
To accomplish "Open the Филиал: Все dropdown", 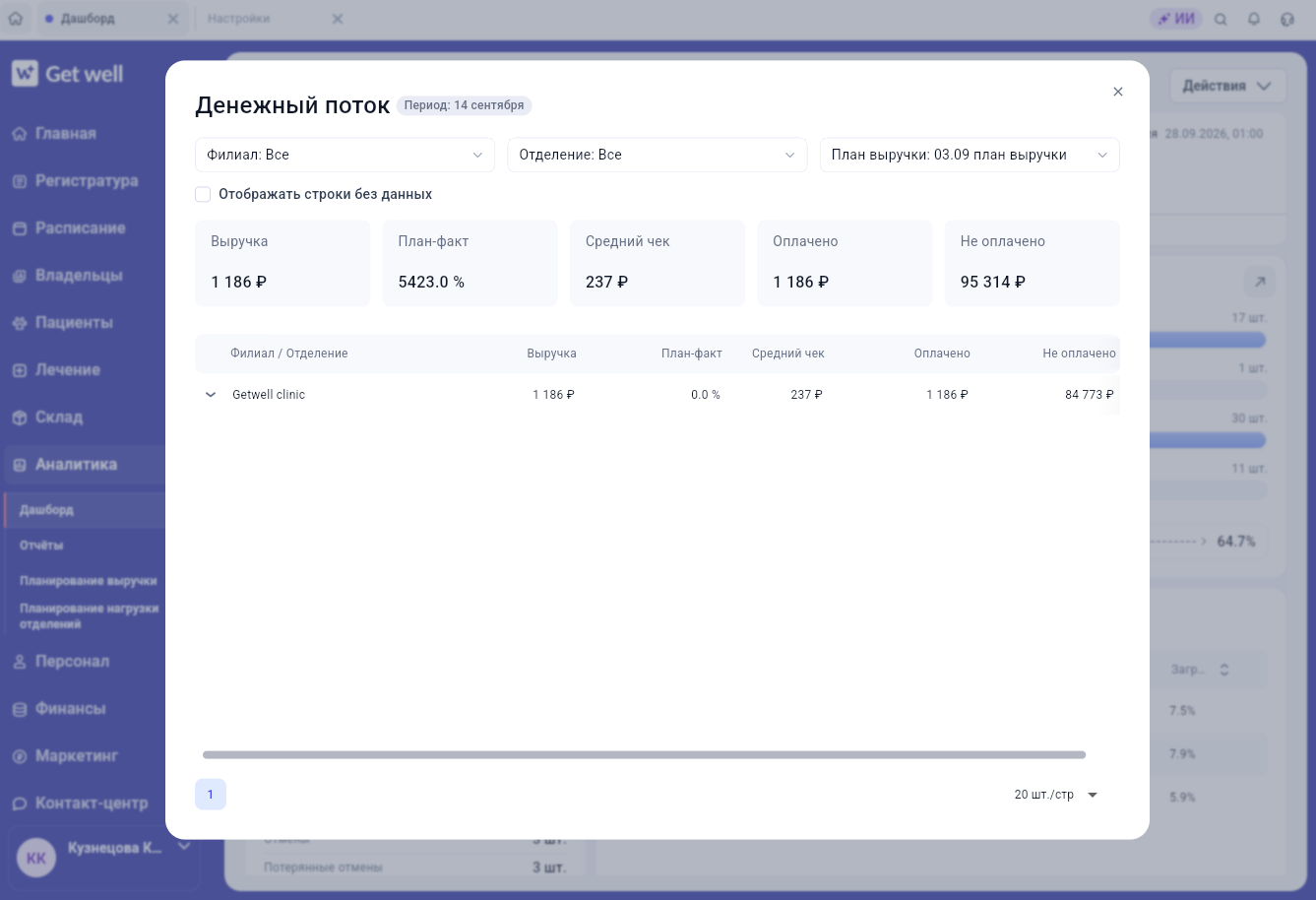I will pyautogui.click(x=345, y=155).
